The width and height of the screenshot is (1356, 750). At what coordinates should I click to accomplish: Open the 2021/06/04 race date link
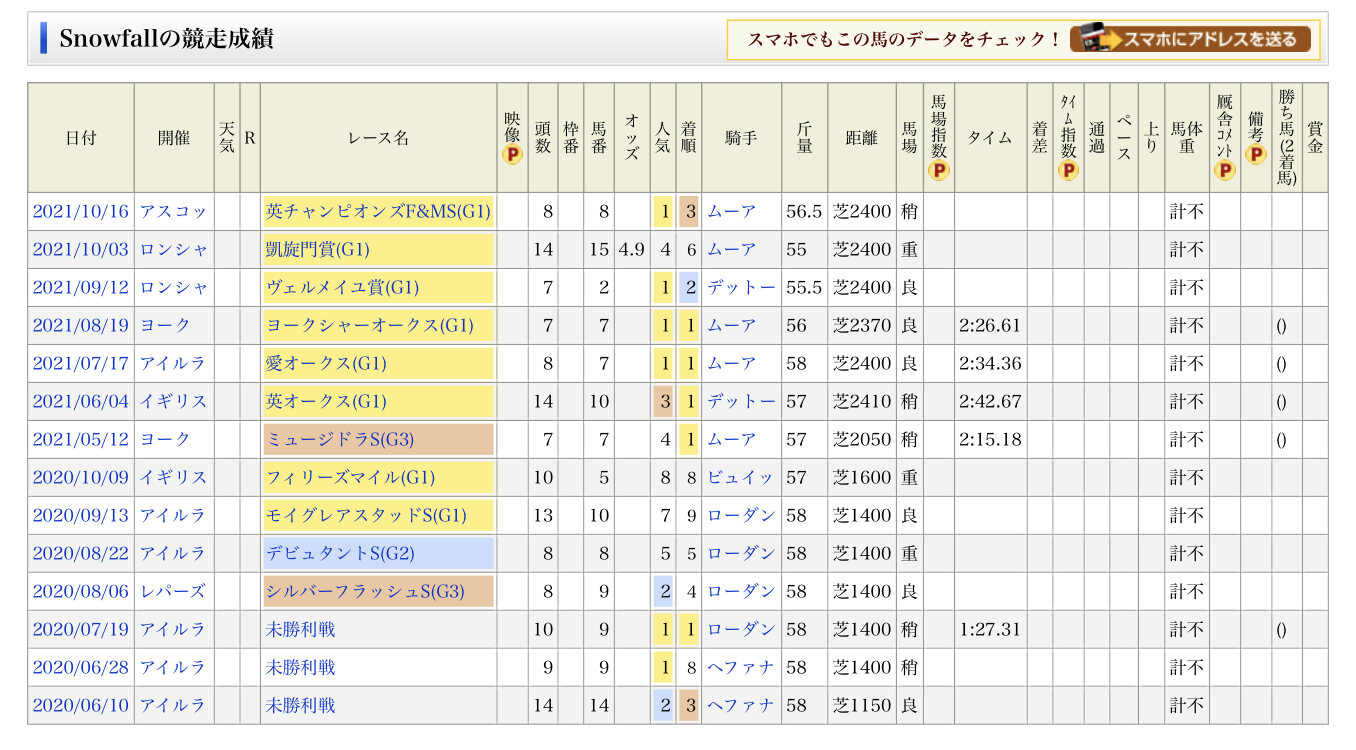81,402
